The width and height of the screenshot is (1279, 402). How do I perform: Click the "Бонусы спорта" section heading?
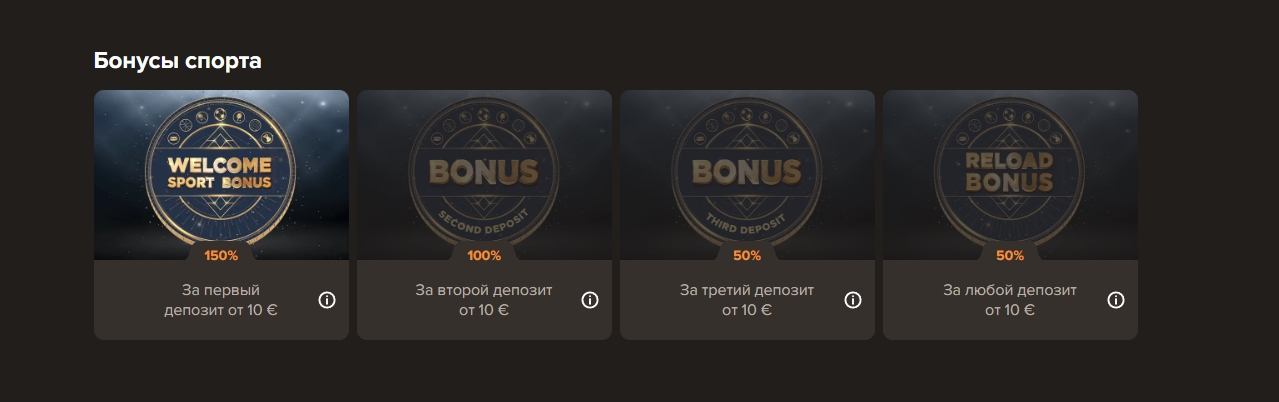coord(177,61)
